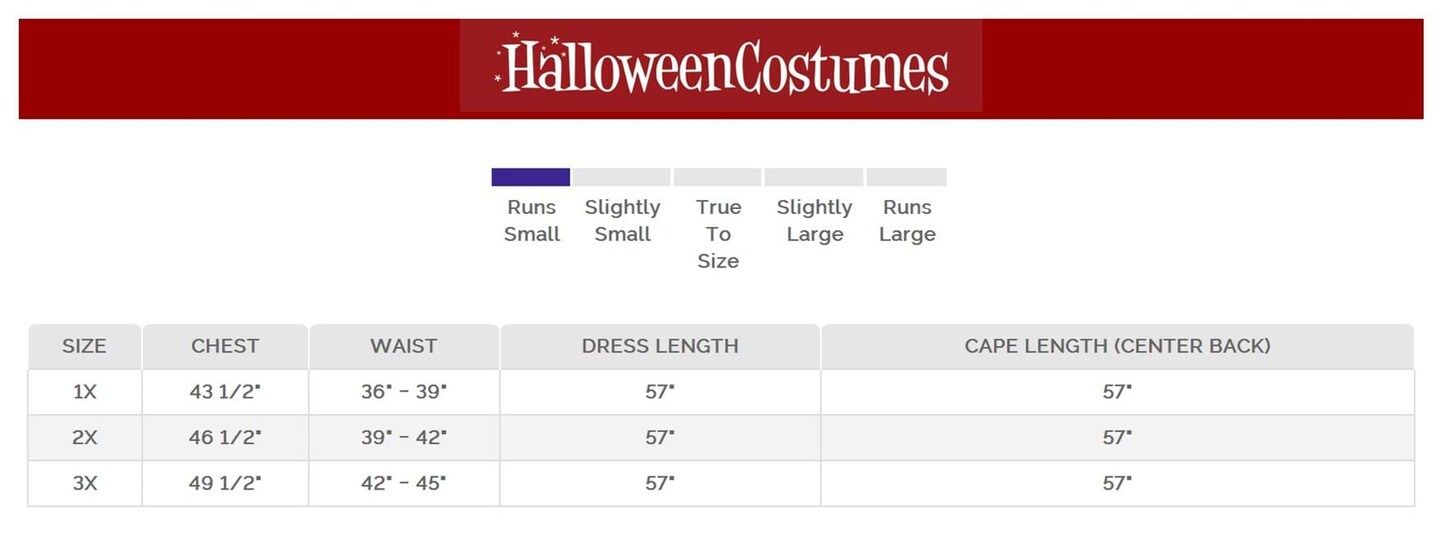This screenshot has height=534, width=1440.
Task: Click the Runs Small label text
Action: pyautogui.click(x=531, y=221)
